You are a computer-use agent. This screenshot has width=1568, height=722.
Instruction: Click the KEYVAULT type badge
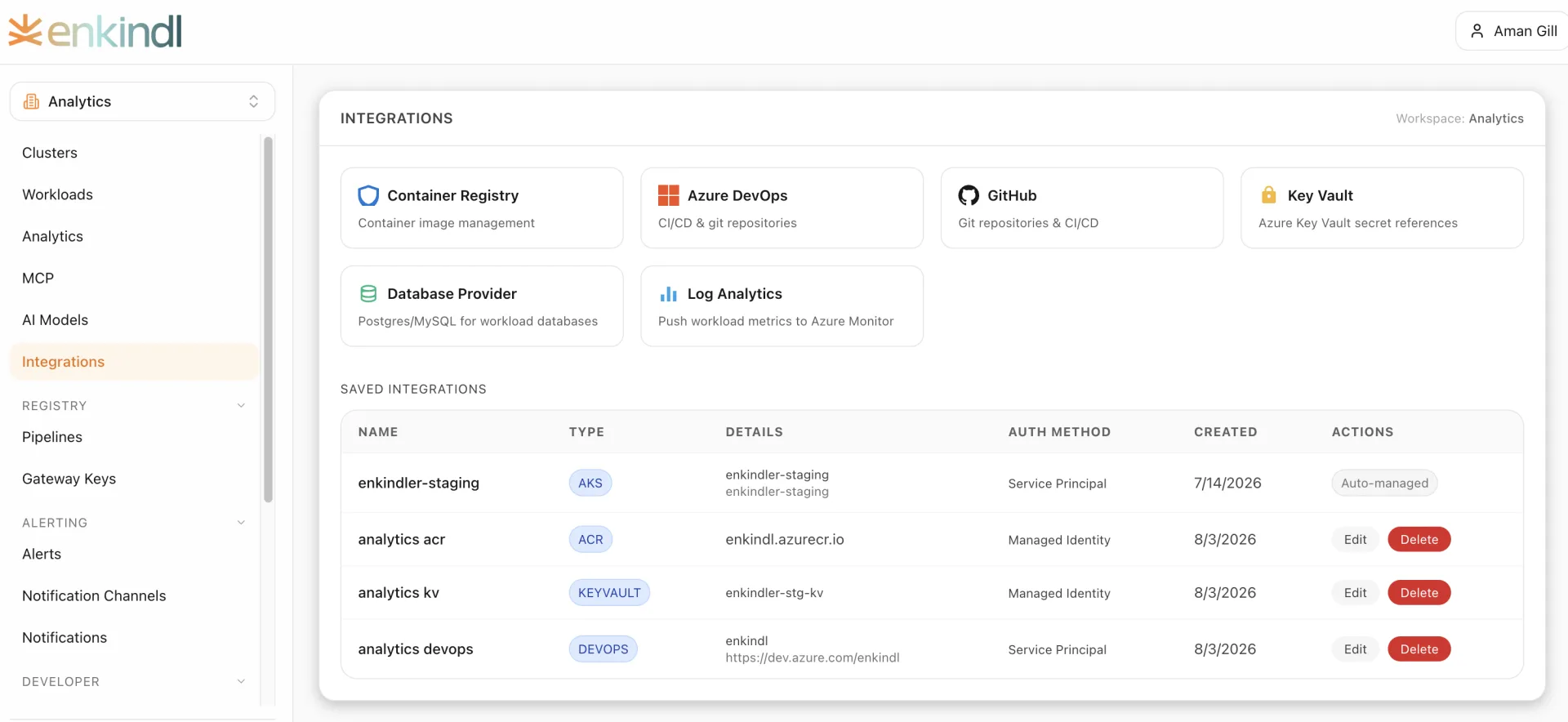pos(609,592)
